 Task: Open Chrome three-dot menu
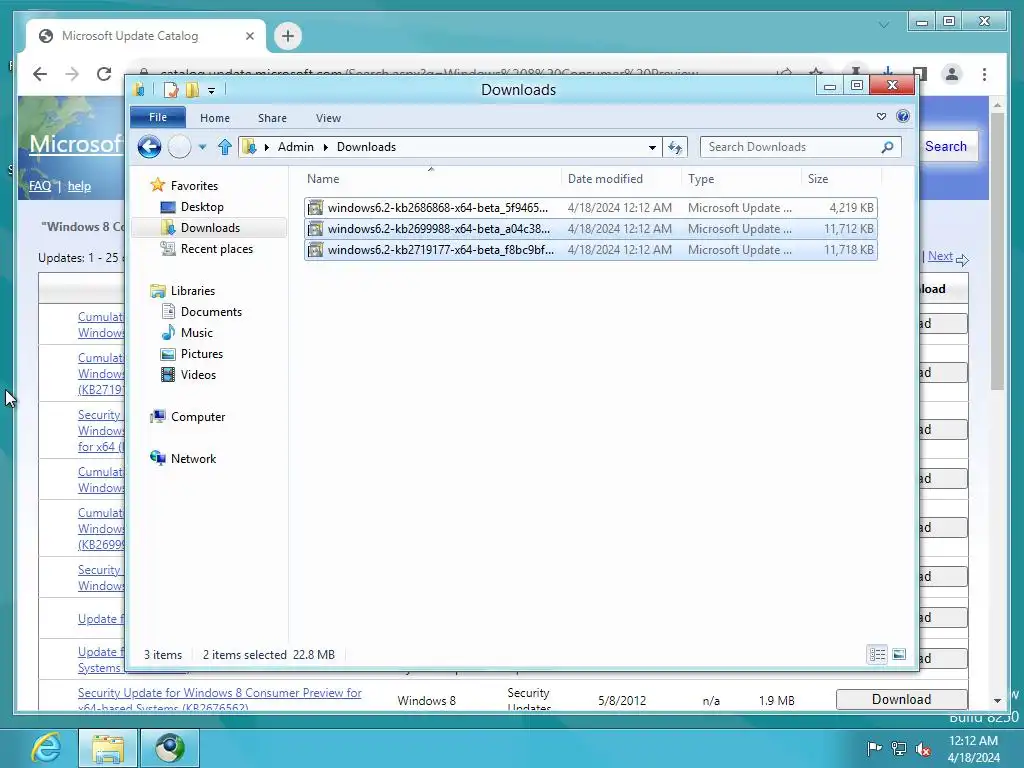tap(984, 74)
